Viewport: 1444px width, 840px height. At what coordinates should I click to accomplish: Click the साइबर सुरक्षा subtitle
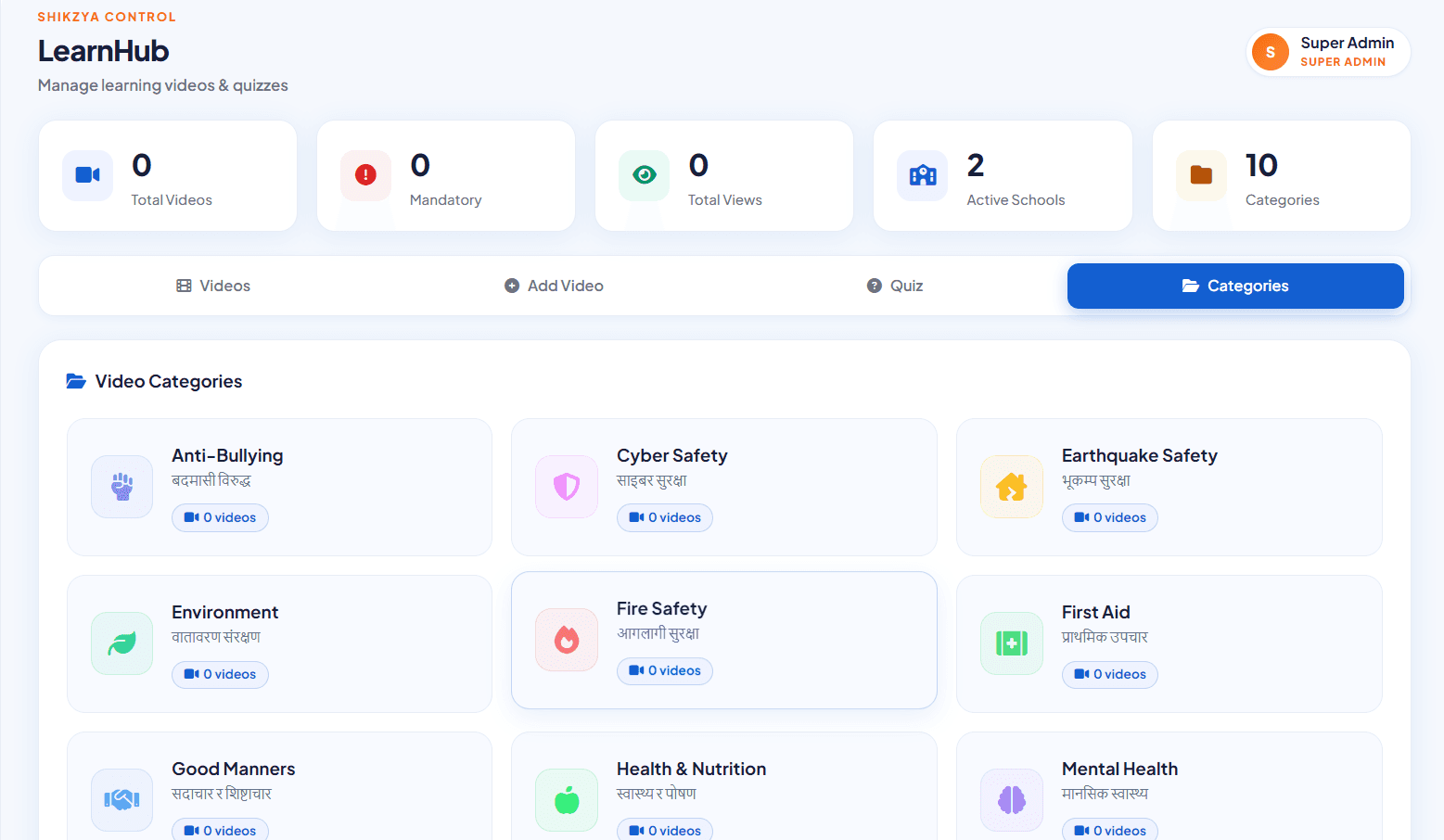[x=652, y=480]
